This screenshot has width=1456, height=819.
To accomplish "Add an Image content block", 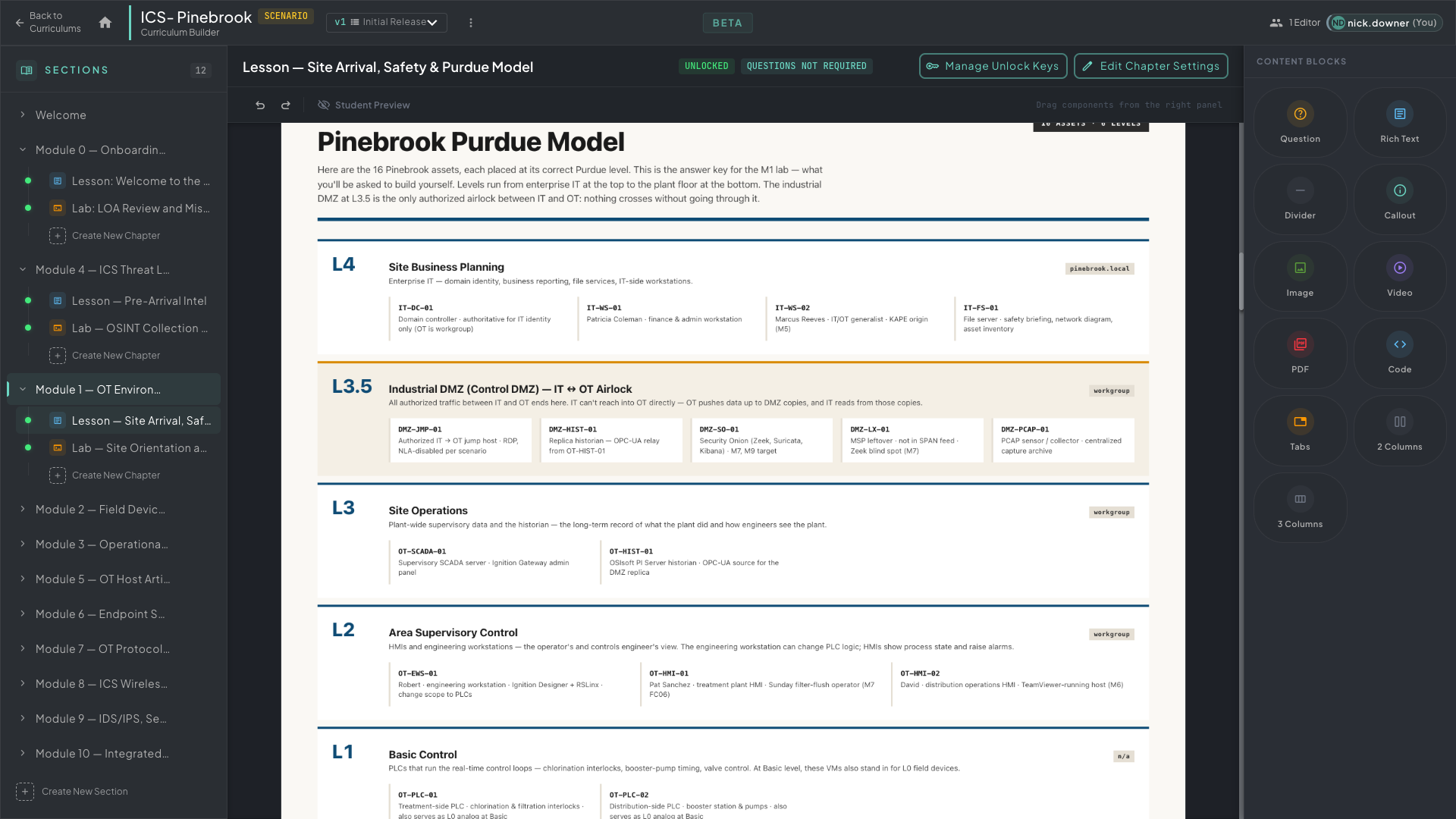I will 1300,277.
